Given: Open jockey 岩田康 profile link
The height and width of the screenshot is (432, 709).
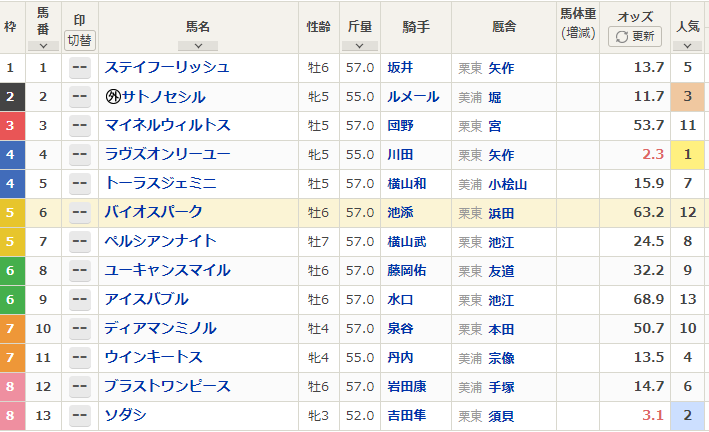Looking at the screenshot, I should tap(406, 386).
